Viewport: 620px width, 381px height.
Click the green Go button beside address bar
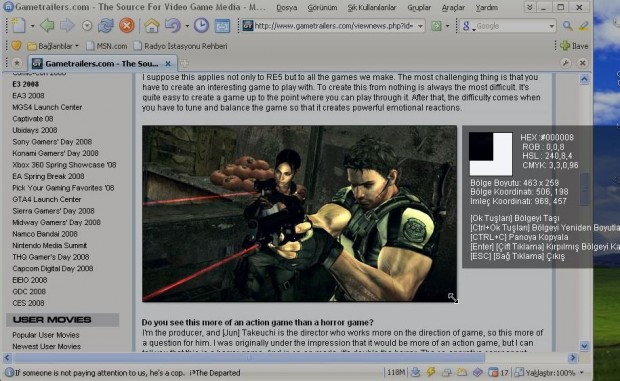pyautogui.click(x=436, y=26)
